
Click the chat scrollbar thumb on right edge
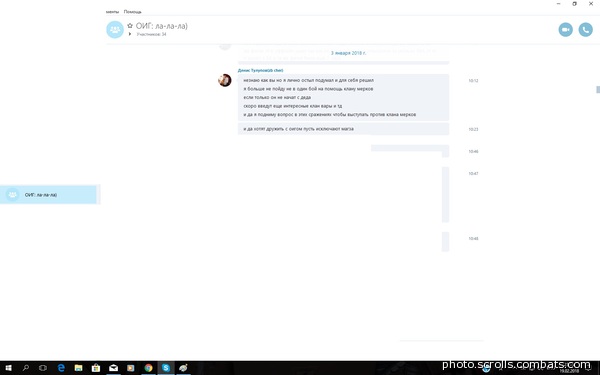(598, 90)
